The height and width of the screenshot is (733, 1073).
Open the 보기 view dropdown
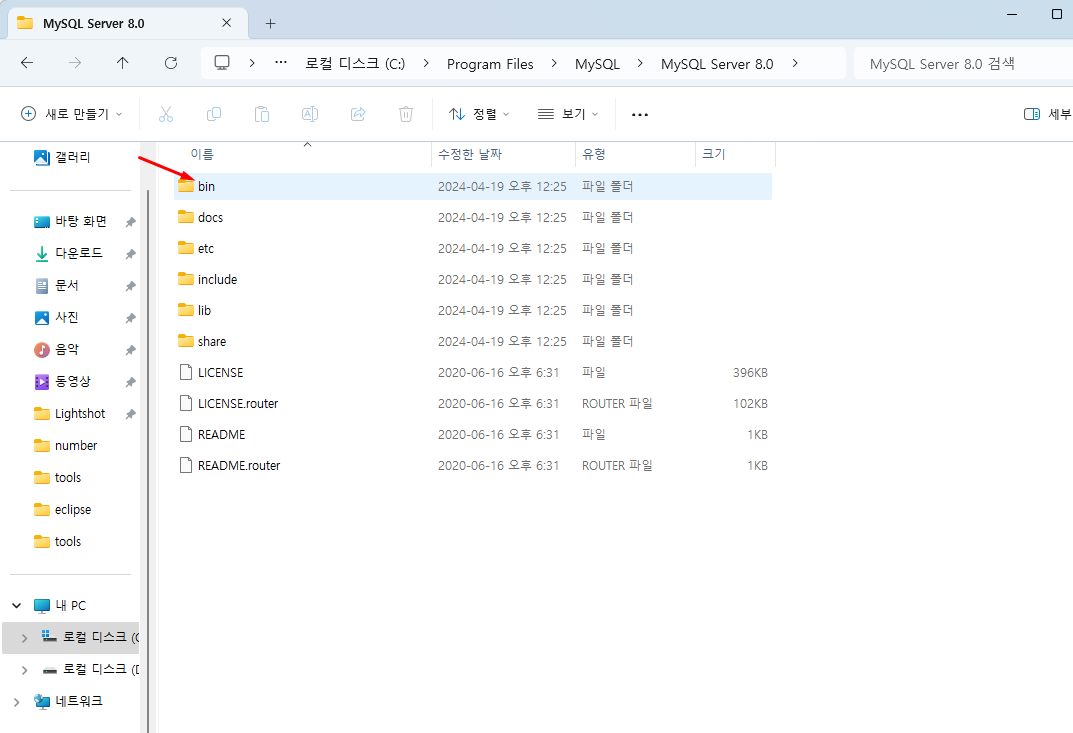coord(568,114)
